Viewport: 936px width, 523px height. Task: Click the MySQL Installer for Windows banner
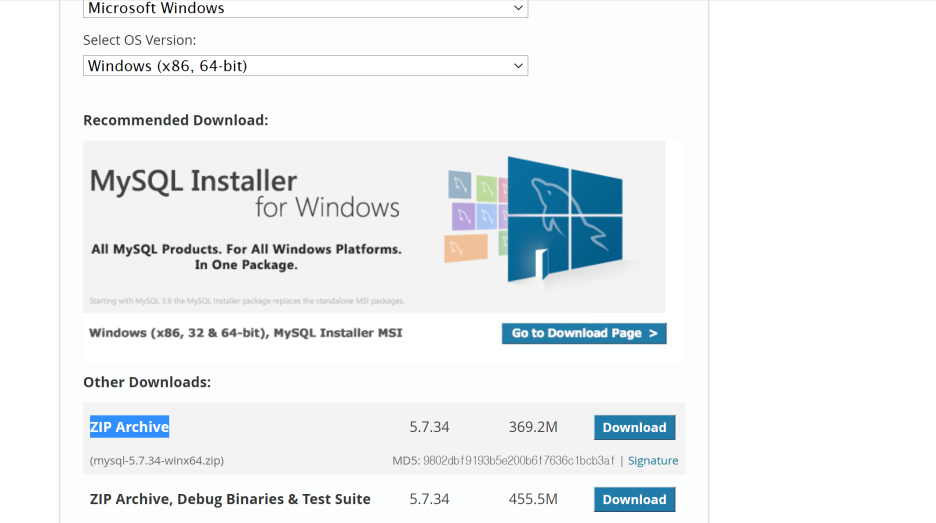tap(374, 227)
